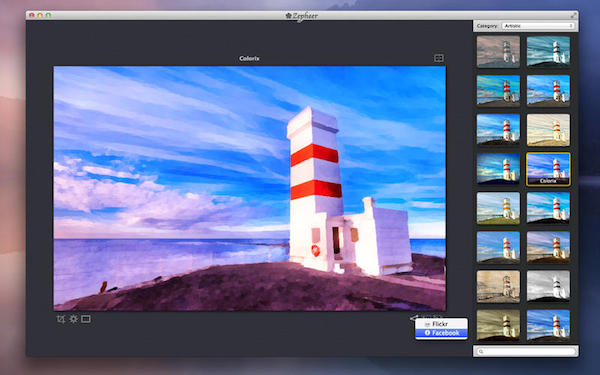600x375 pixels.
Task: Select the pale pink first filter thumbnail
Action: 498,51
